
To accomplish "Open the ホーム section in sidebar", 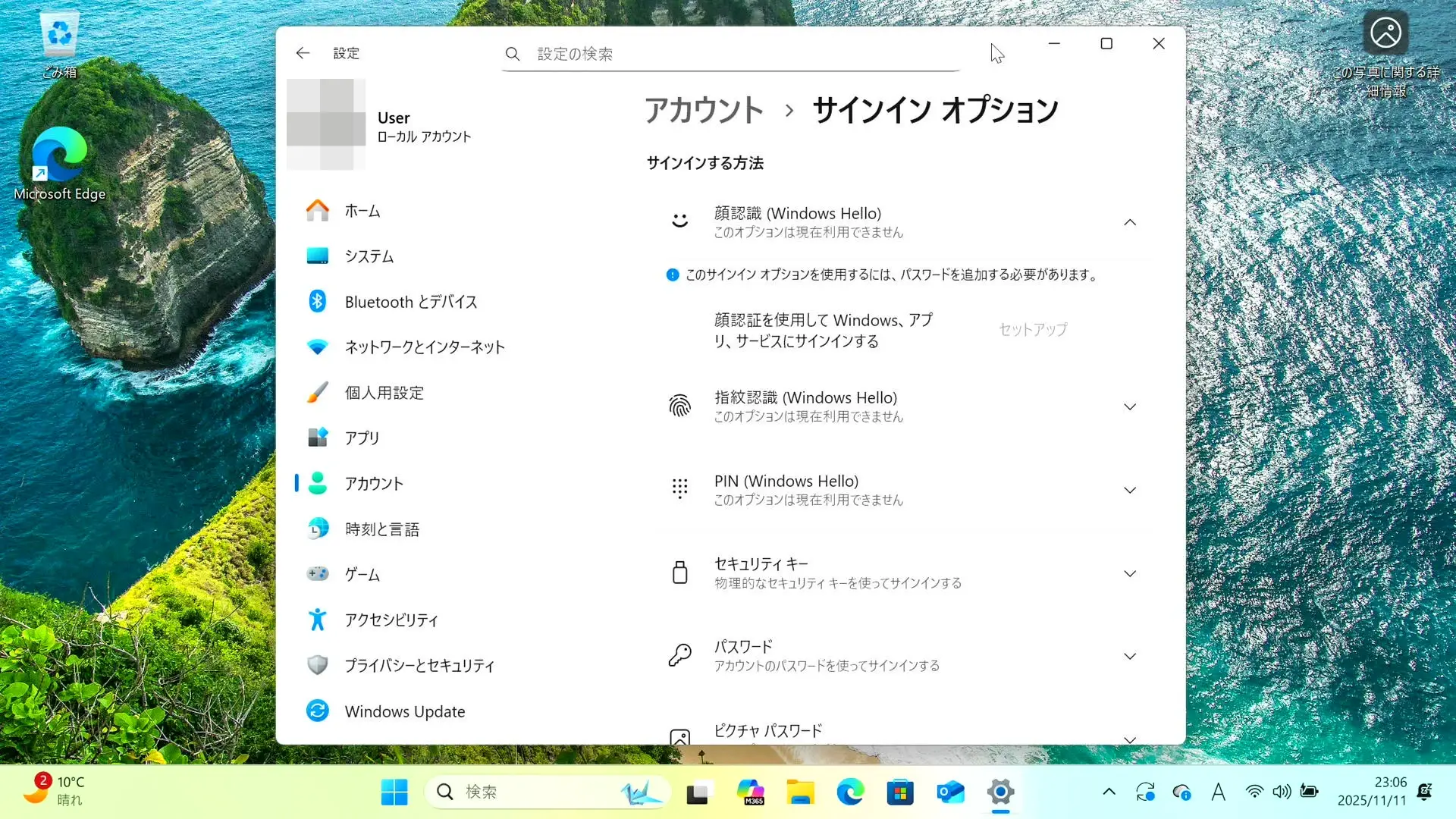I will click(x=362, y=211).
